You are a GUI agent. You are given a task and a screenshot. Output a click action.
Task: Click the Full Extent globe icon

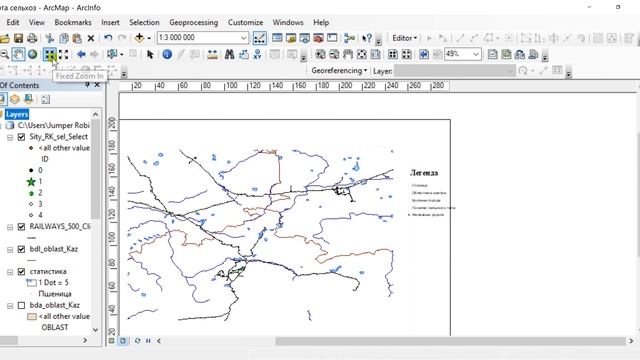[x=32, y=54]
